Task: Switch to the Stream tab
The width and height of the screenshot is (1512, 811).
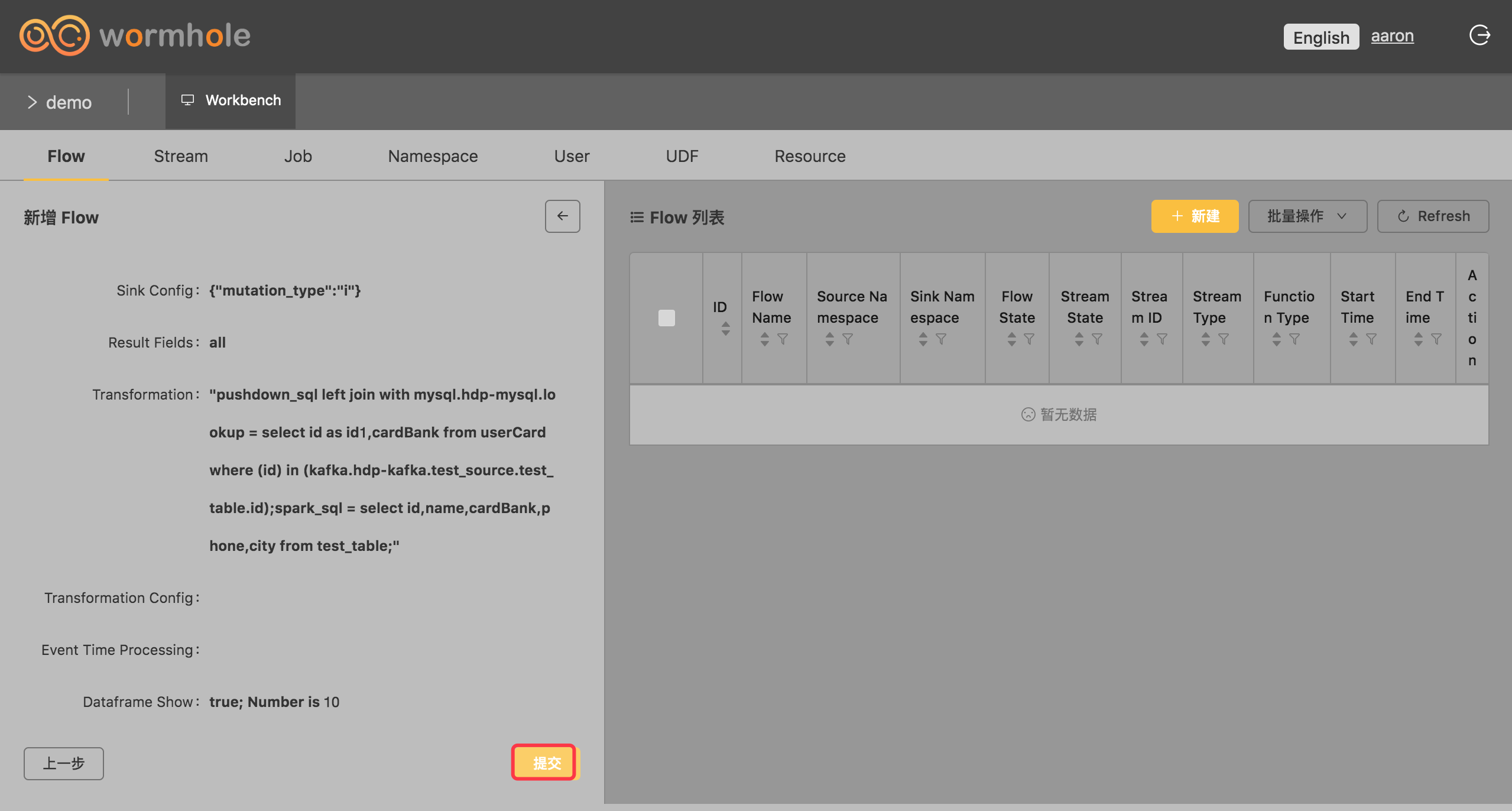Action: 181,156
